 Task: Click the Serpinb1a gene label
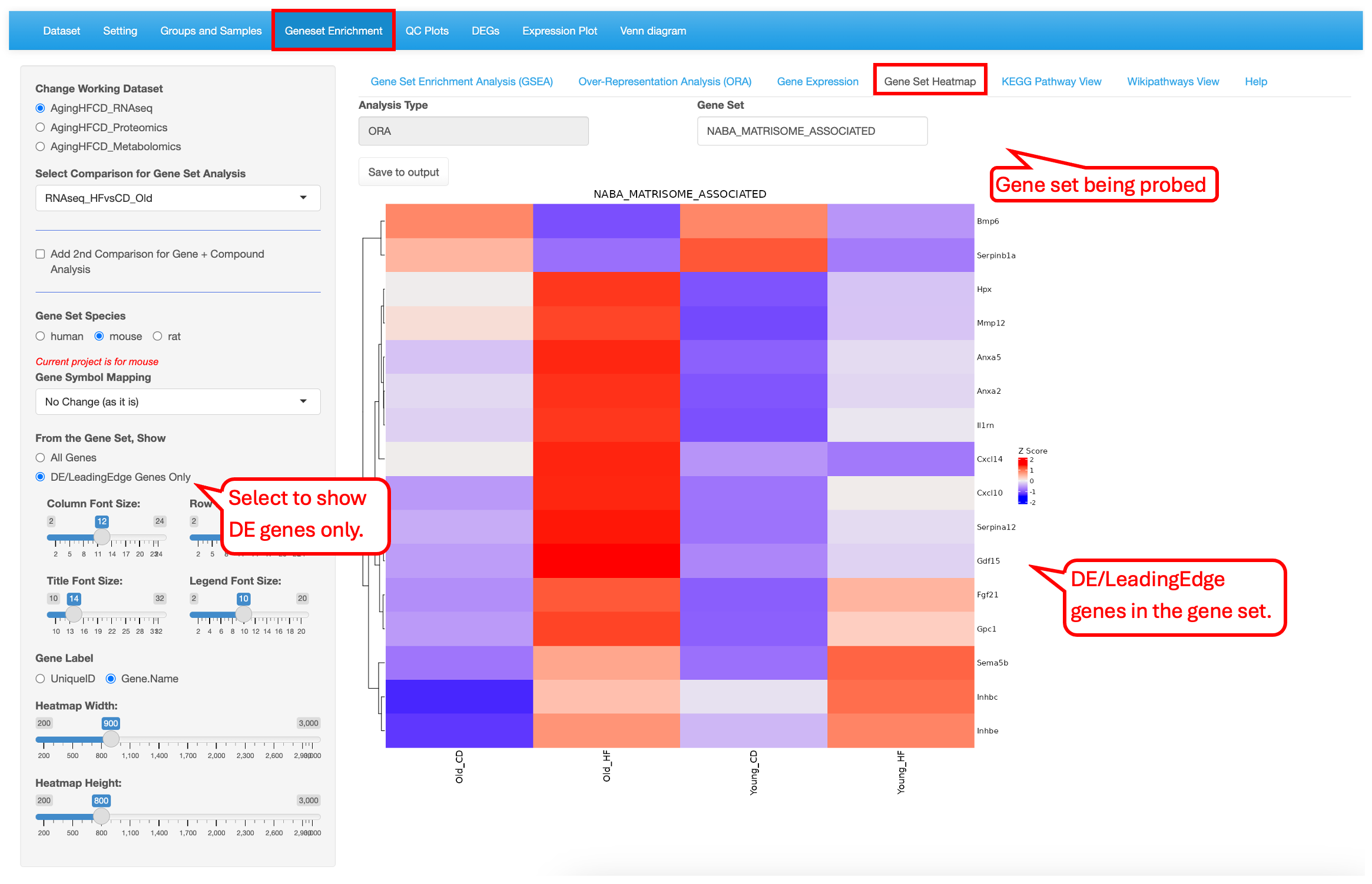point(996,256)
